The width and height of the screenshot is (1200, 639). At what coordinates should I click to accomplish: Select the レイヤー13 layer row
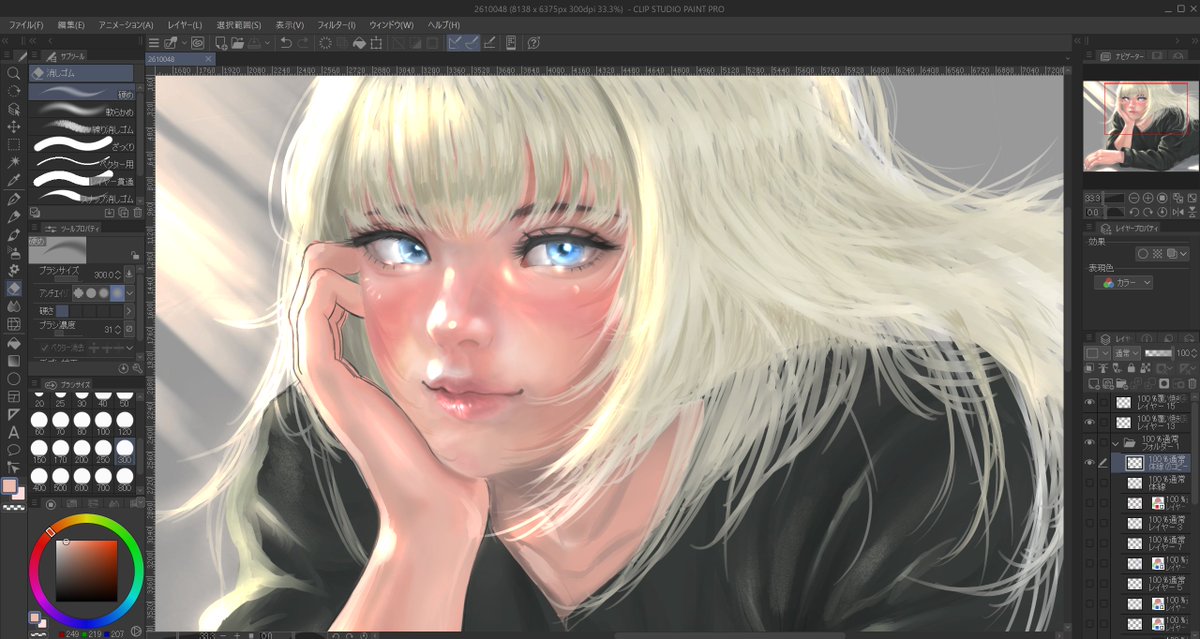tap(1153, 422)
